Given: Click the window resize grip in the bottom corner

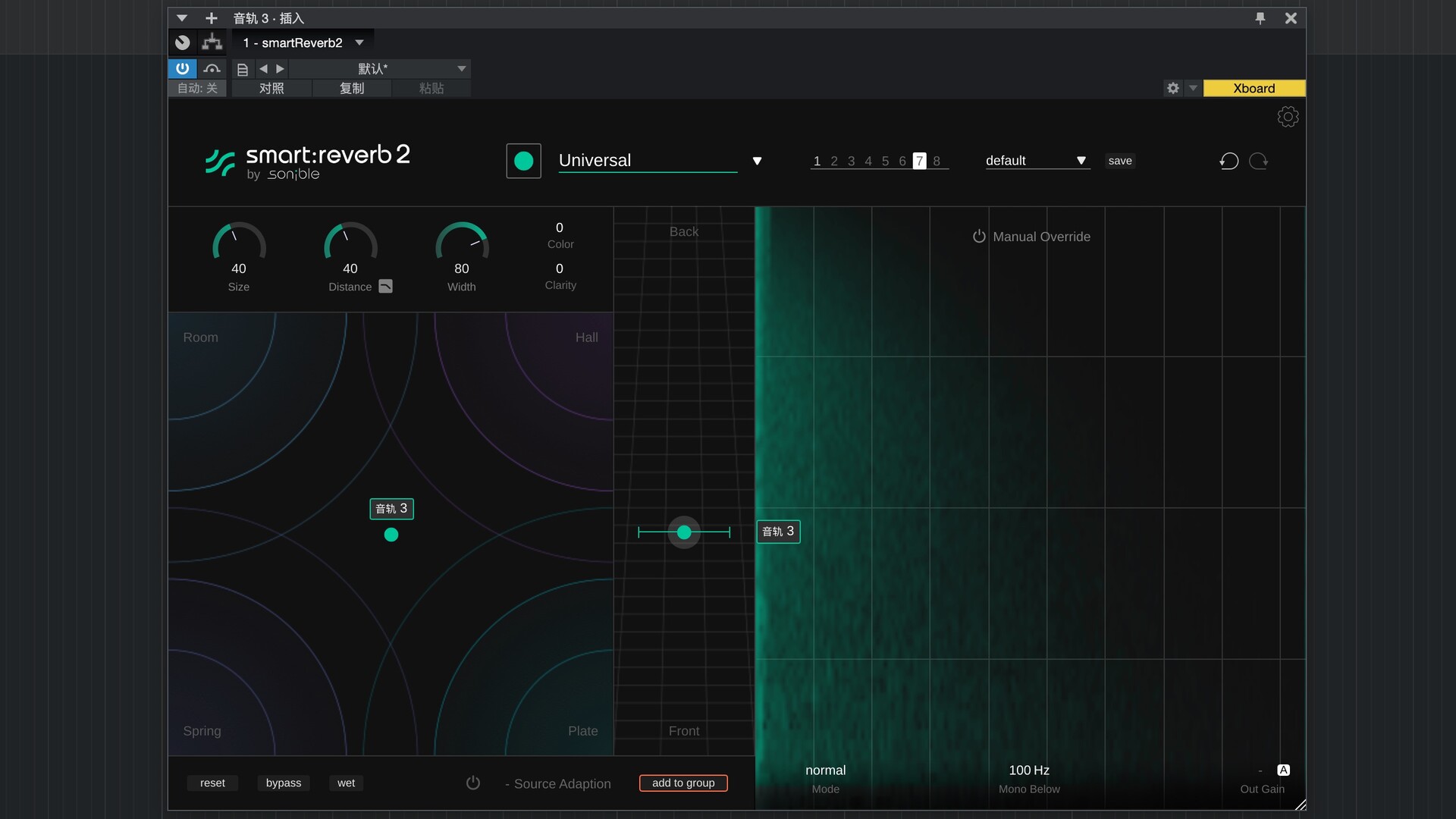Looking at the screenshot, I should pos(1300,805).
